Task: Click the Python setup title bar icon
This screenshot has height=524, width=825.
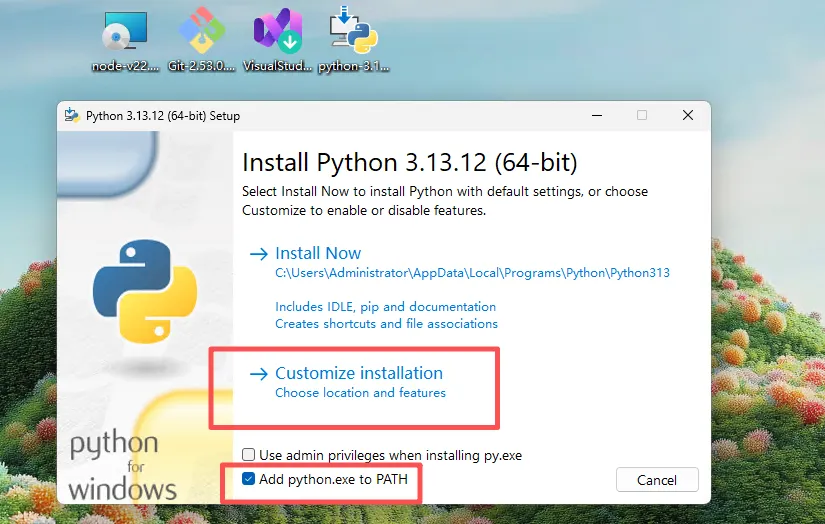Action: (x=72, y=115)
